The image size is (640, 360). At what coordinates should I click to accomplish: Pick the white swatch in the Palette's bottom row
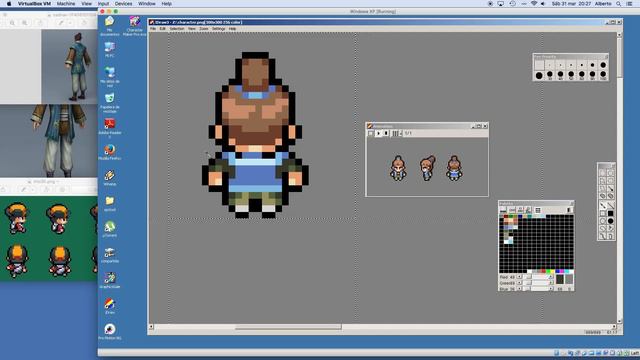click(x=529, y=271)
